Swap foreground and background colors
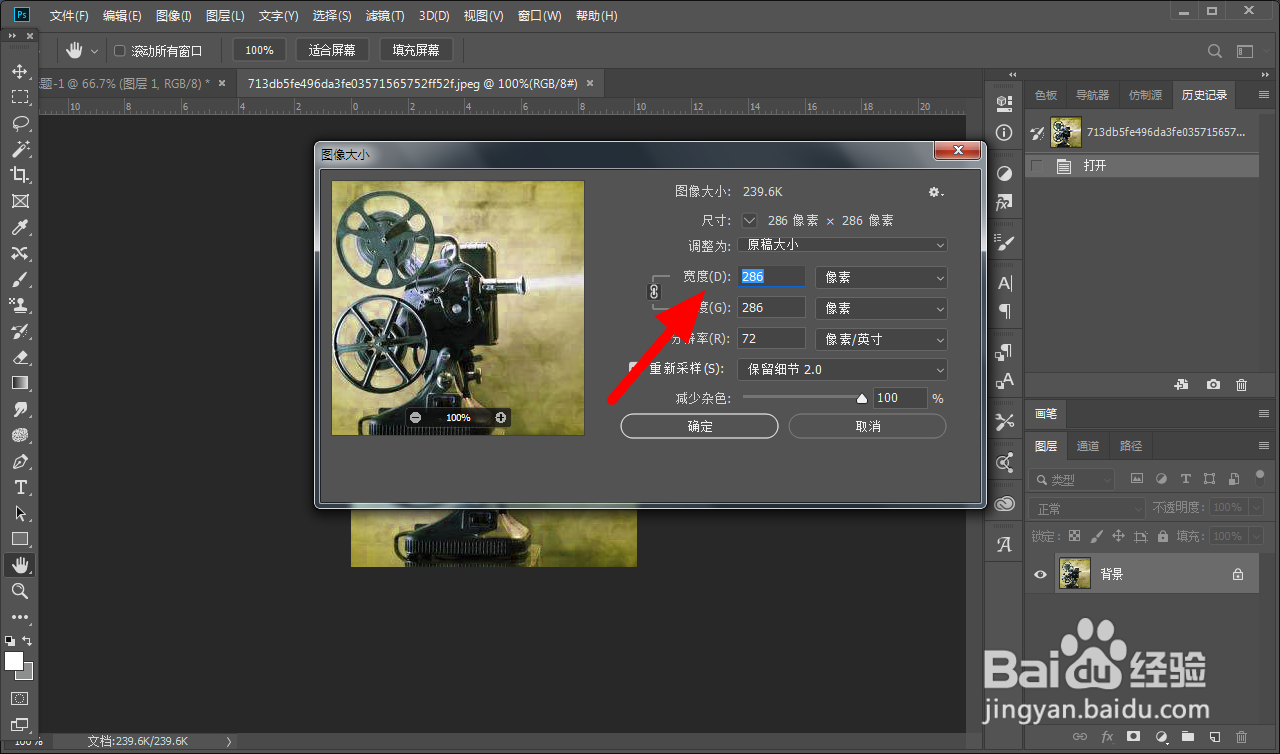The width and height of the screenshot is (1280, 754). [x=27, y=640]
